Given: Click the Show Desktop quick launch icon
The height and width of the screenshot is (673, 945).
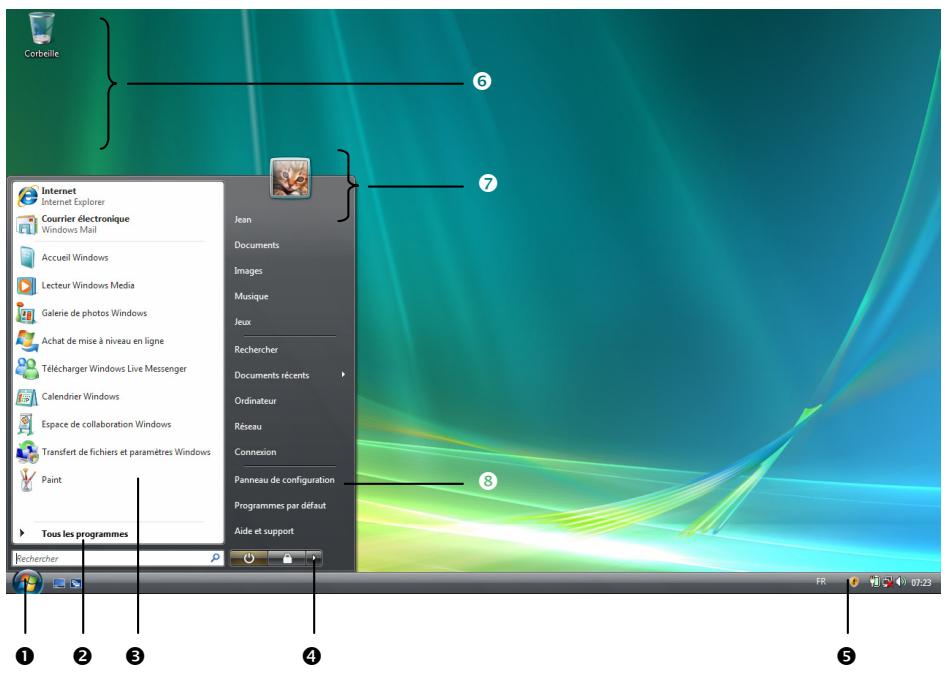Looking at the screenshot, I should coord(58,582).
